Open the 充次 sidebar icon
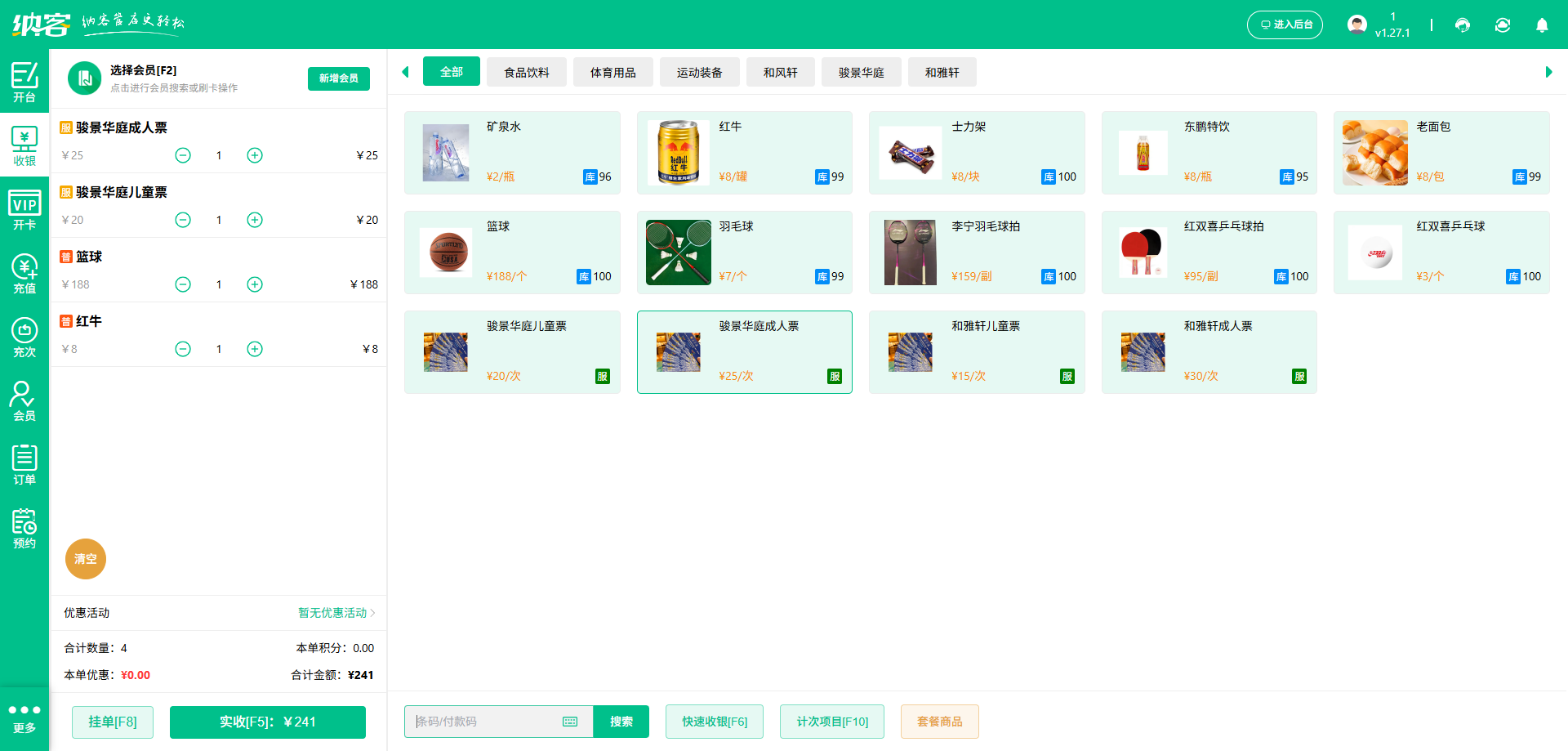The height and width of the screenshot is (751, 1568). click(x=24, y=337)
